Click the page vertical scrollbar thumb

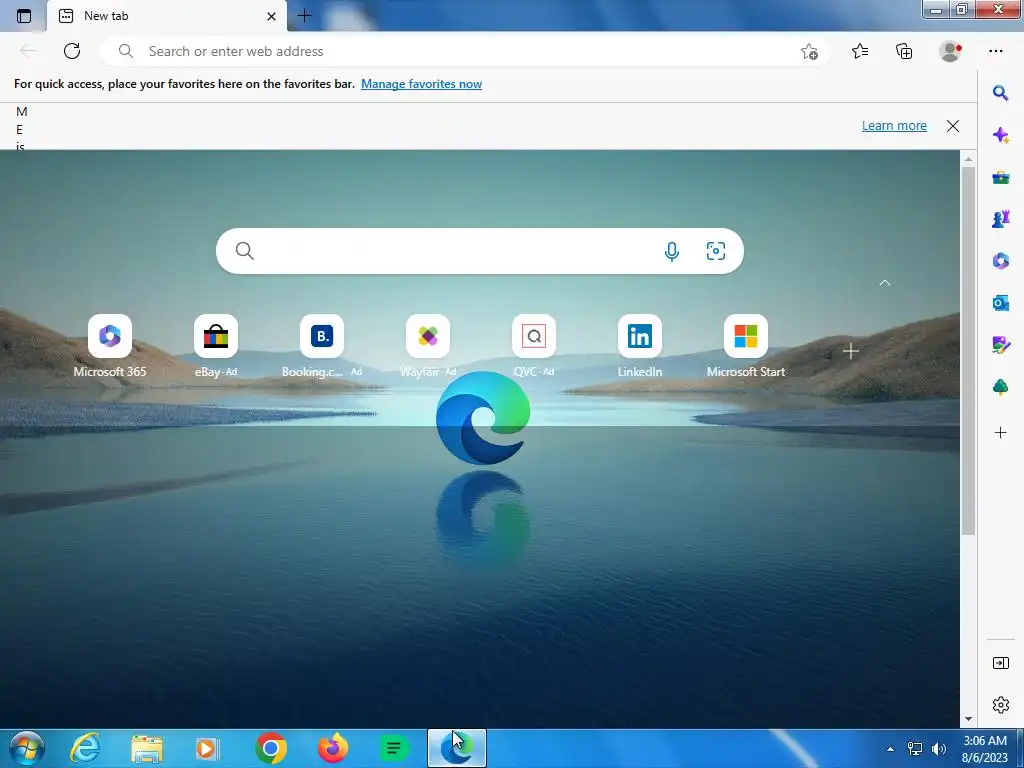(x=968, y=351)
